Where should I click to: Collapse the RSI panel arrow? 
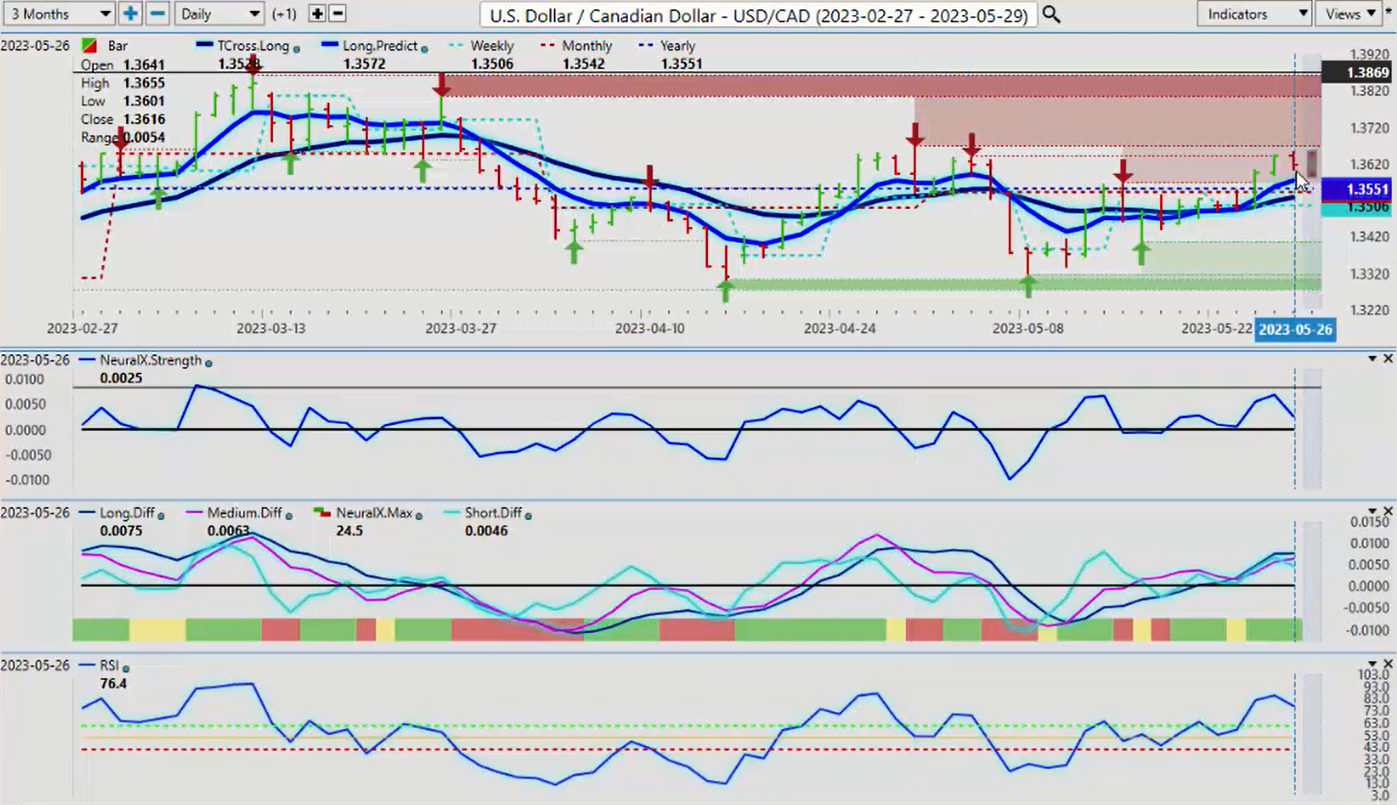(1372, 664)
